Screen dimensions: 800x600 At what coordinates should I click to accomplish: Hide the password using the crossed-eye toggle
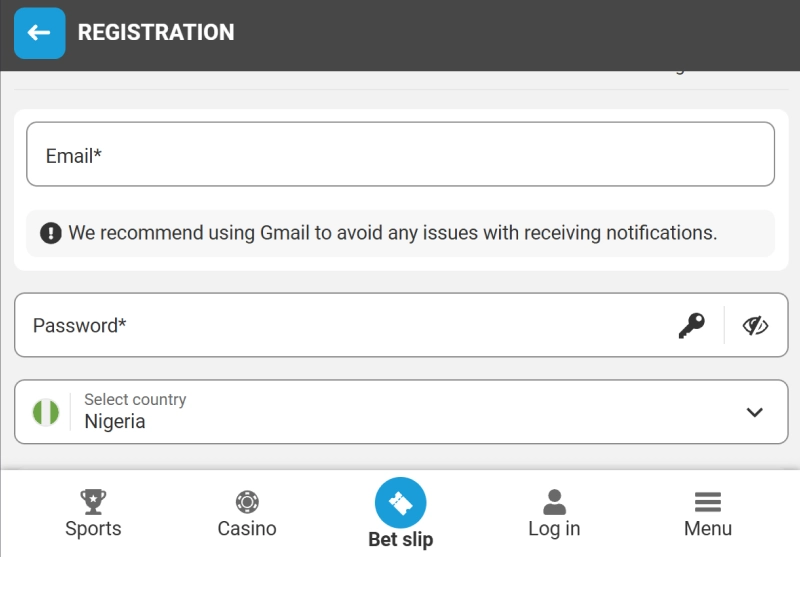click(757, 324)
